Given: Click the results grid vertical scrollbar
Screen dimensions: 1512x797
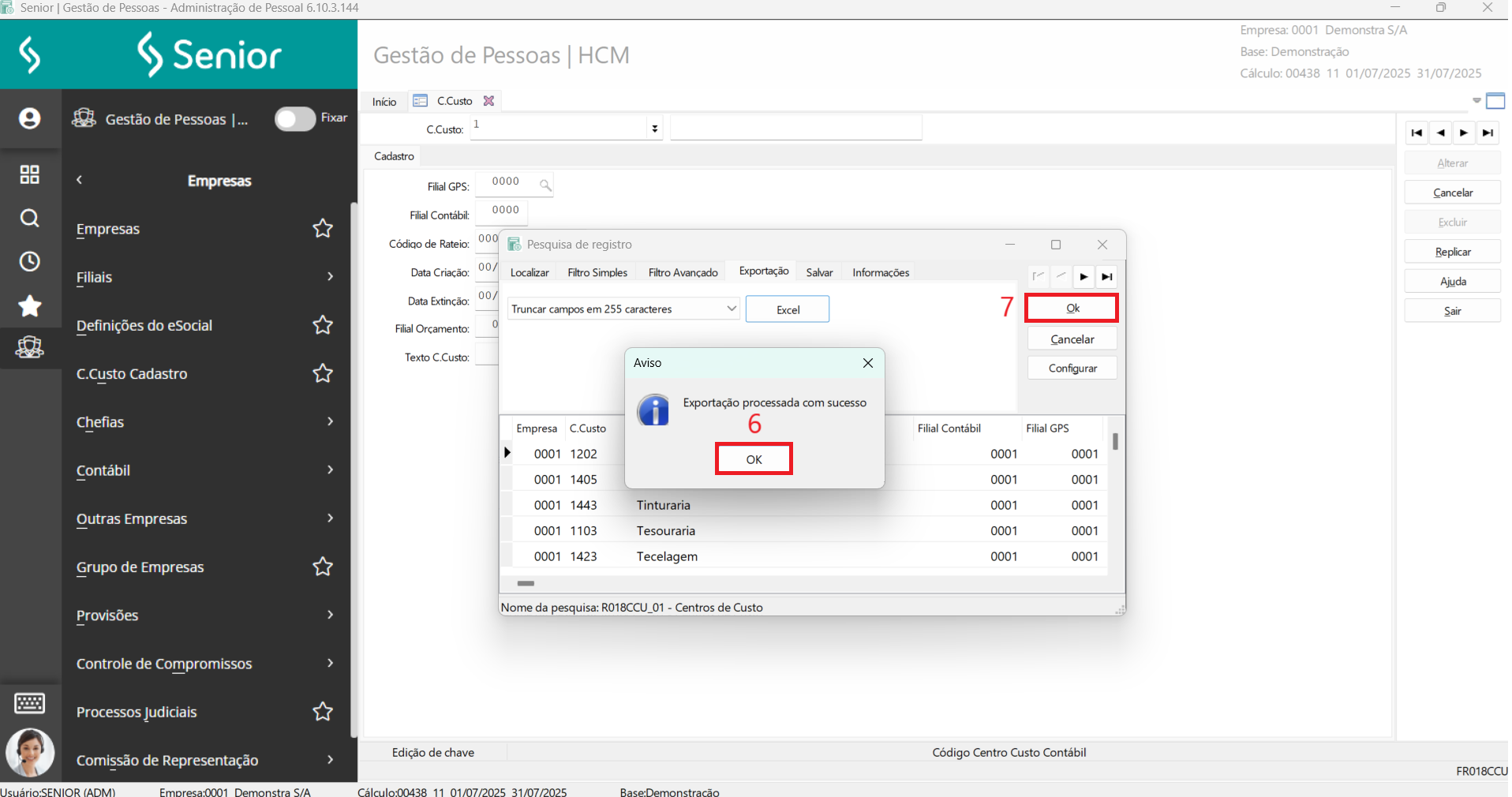Looking at the screenshot, I should point(1115,442).
